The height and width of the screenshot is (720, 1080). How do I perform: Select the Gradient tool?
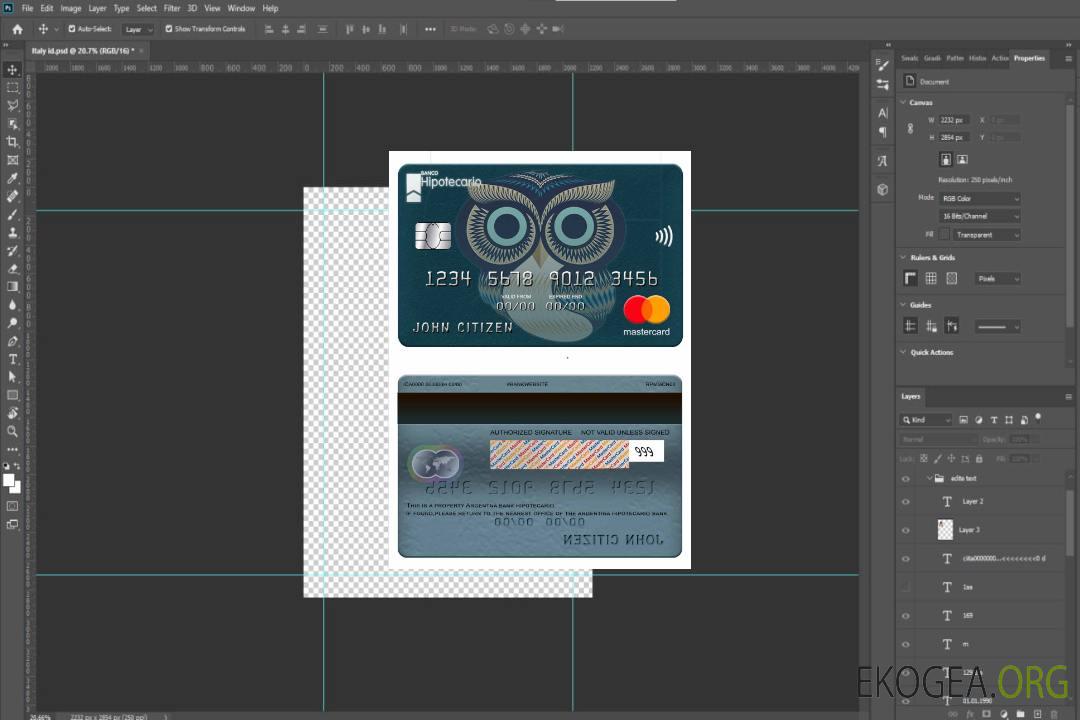[x=12, y=287]
